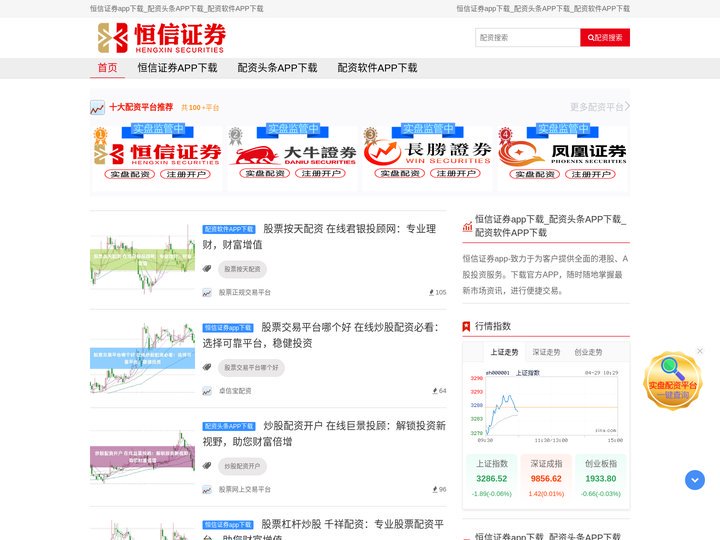Screen dimensions: 720x540
Task: Click the red bookmark icon beside 行情指数
Action: (x=467, y=326)
